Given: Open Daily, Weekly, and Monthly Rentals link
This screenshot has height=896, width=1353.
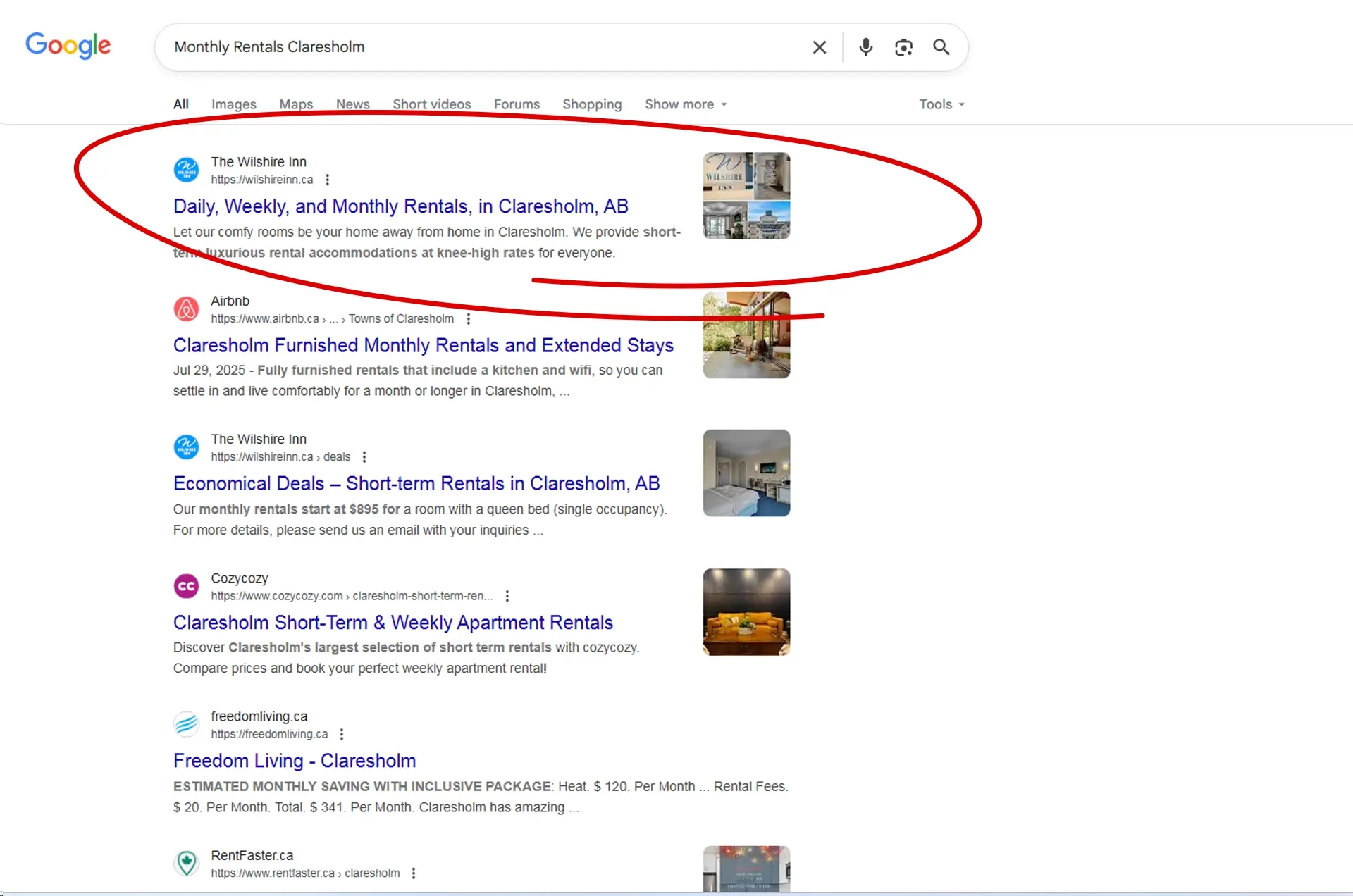Looking at the screenshot, I should coord(401,206).
